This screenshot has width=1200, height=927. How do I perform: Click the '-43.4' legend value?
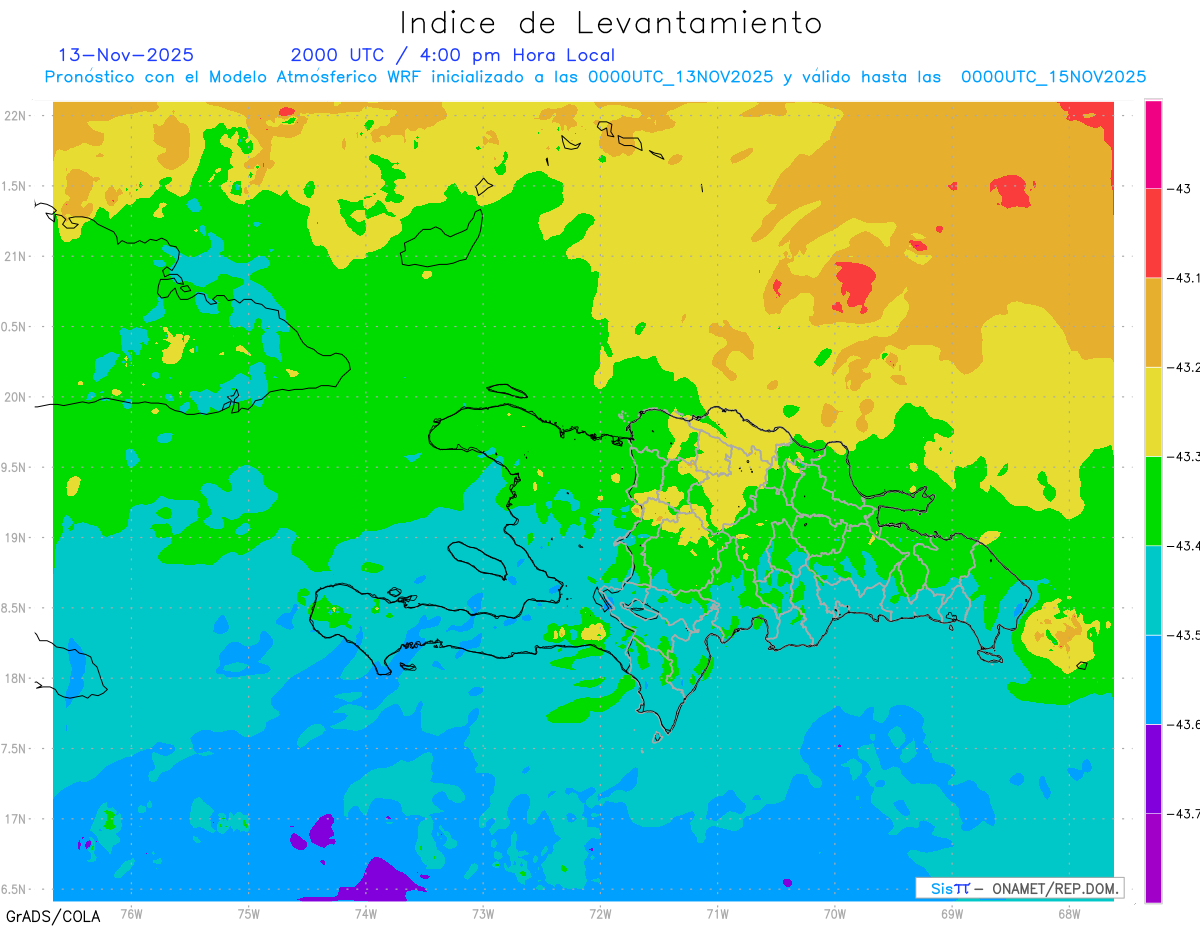[x=1185, y=545]
